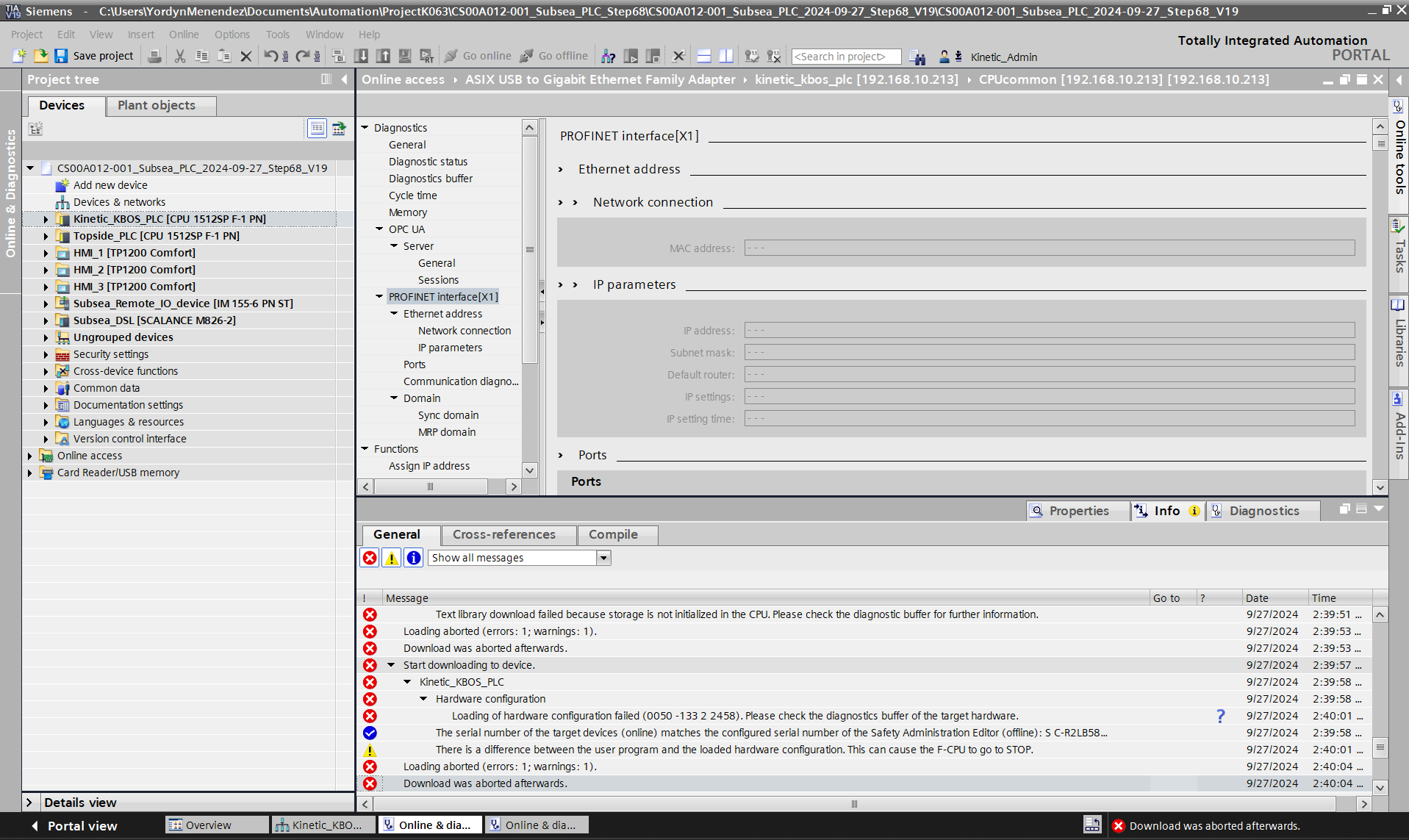Click the navigation tree horizontal scrollbar
Screen dimensions: 1409x840
(x=430, y=487)
